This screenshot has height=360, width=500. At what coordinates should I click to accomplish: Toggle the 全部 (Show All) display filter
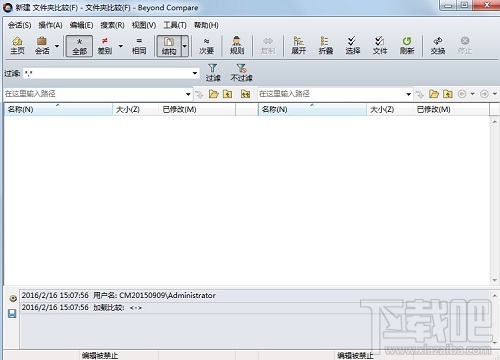coord(79,46)
